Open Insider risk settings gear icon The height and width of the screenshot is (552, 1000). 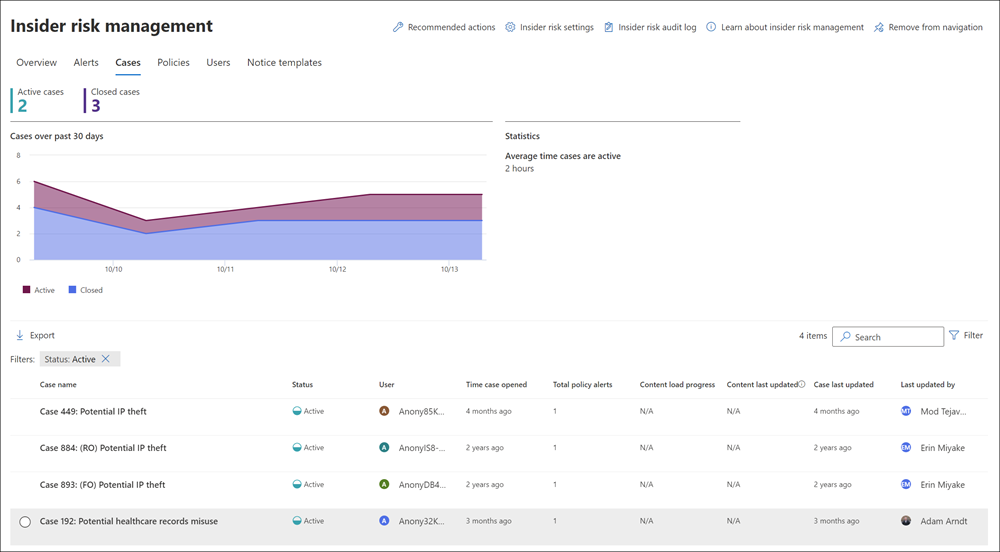click(x=510, y=27)
